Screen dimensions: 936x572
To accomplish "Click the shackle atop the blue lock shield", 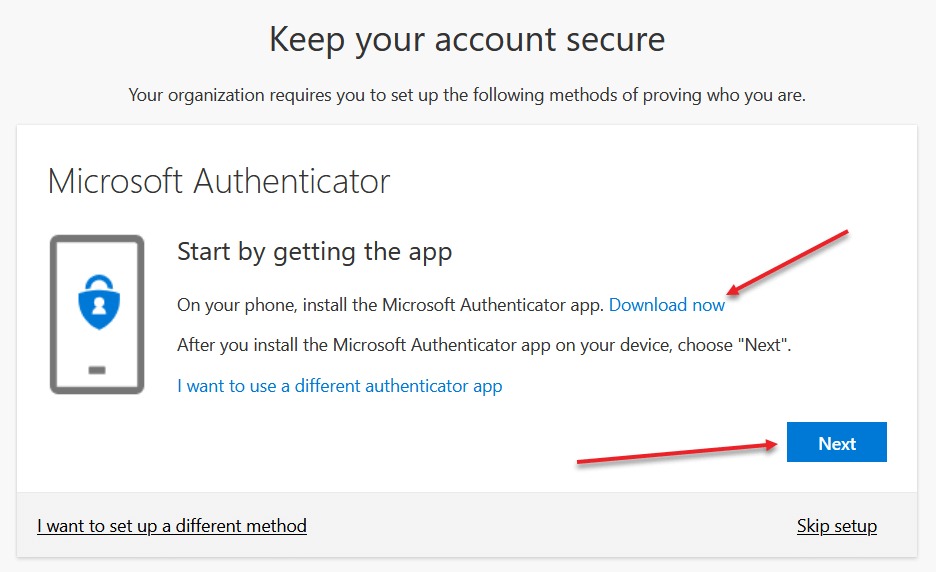I will pos(99,282).
